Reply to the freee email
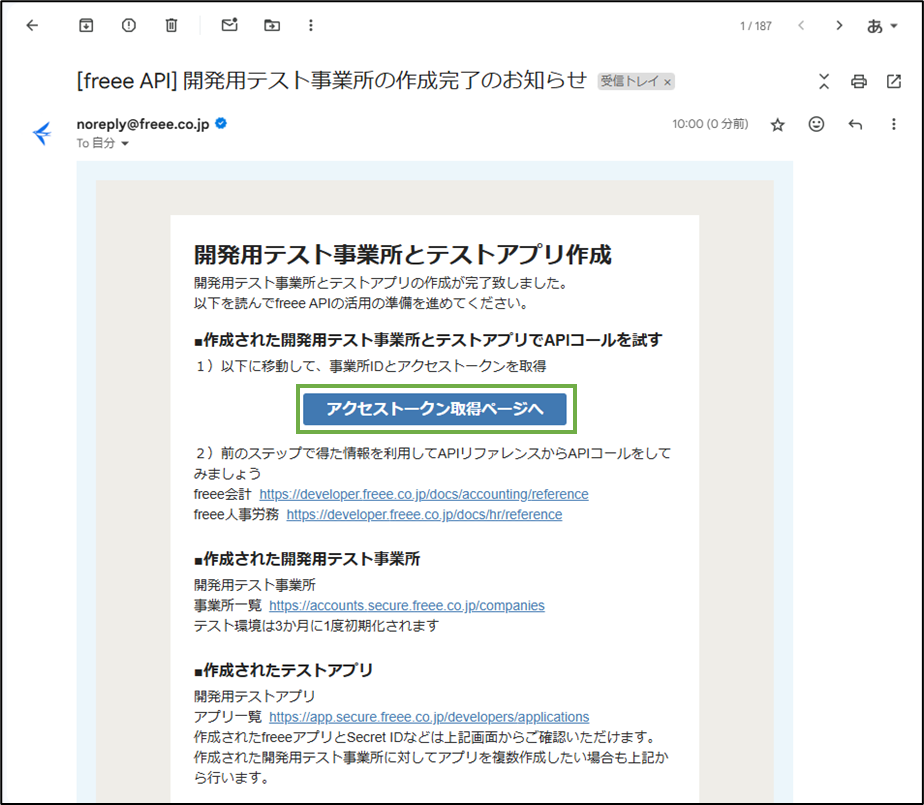The height and width of the screenshot is (805, 924). (x=855, y=124)
